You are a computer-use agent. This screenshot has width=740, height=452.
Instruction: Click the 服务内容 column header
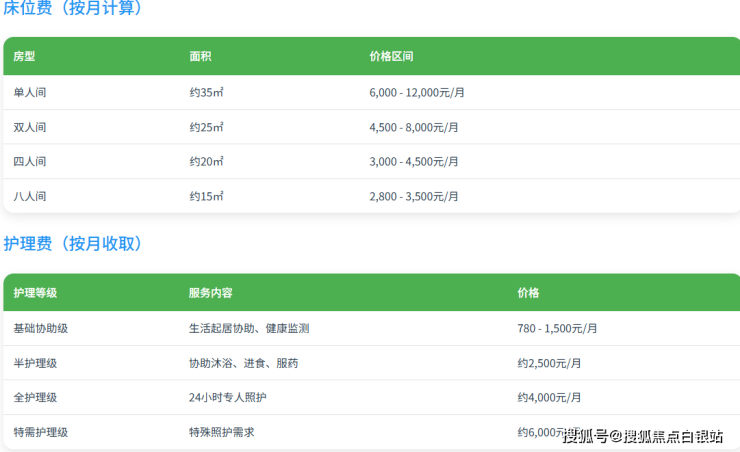210,293
